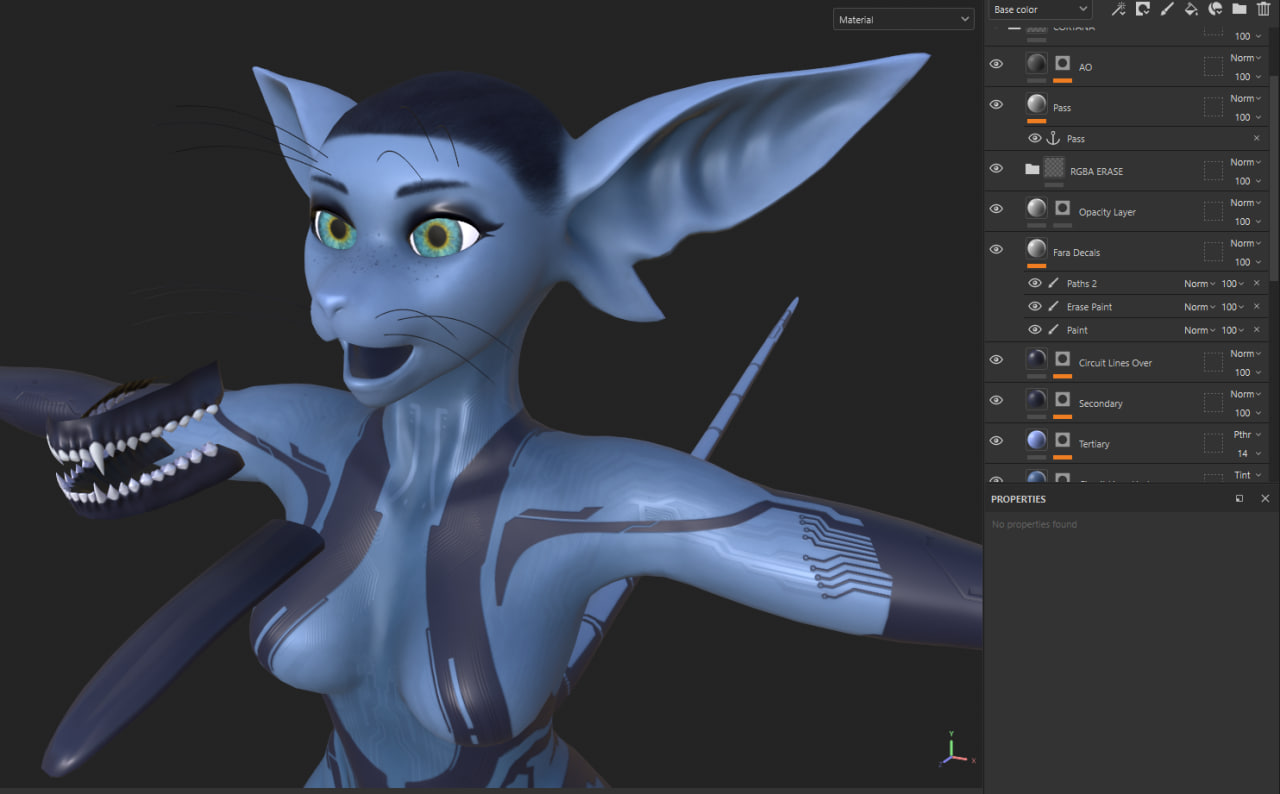Hide the Paths 2 effect

point(1035,284)
